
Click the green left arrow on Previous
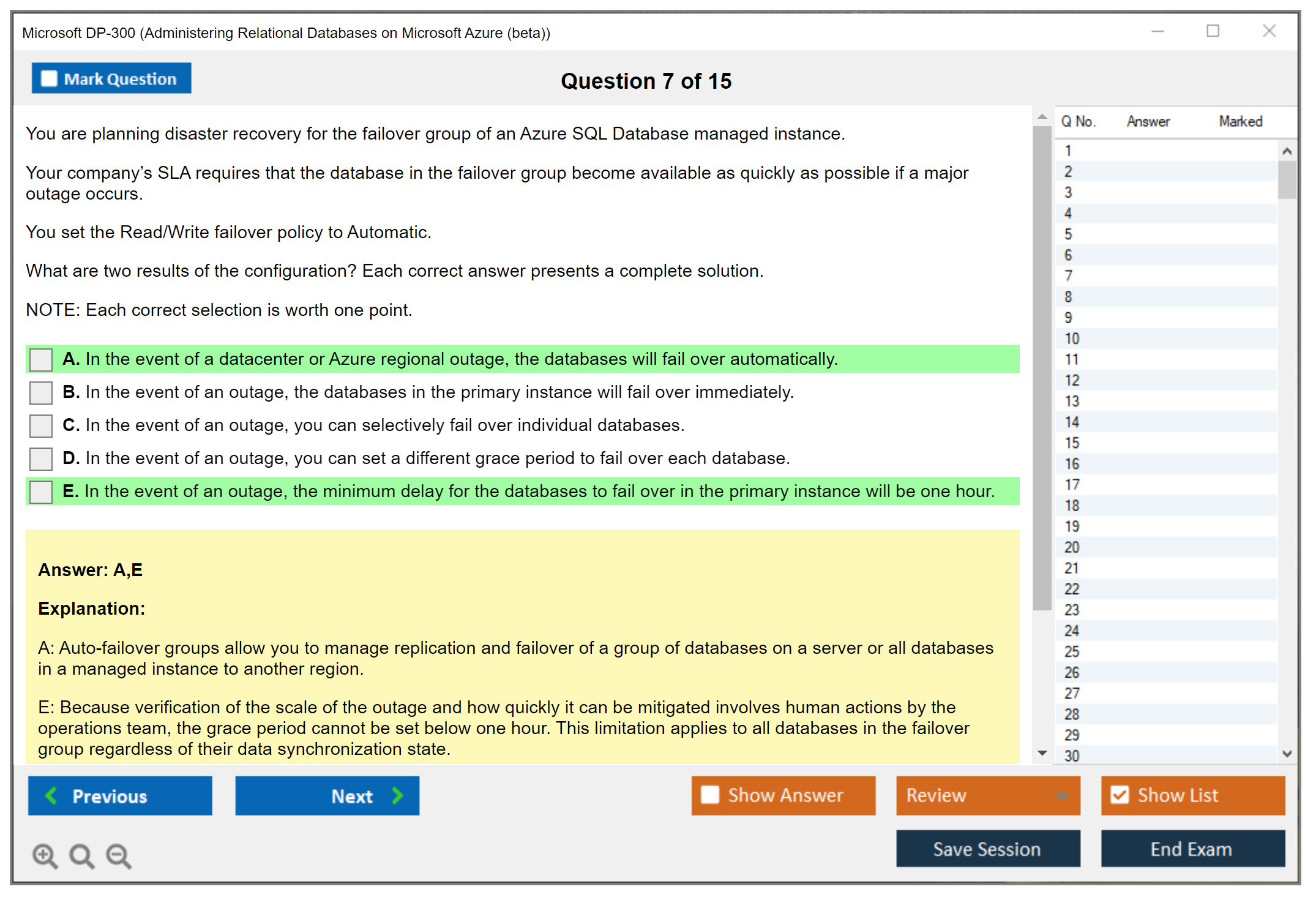click(x=51, y=796)
